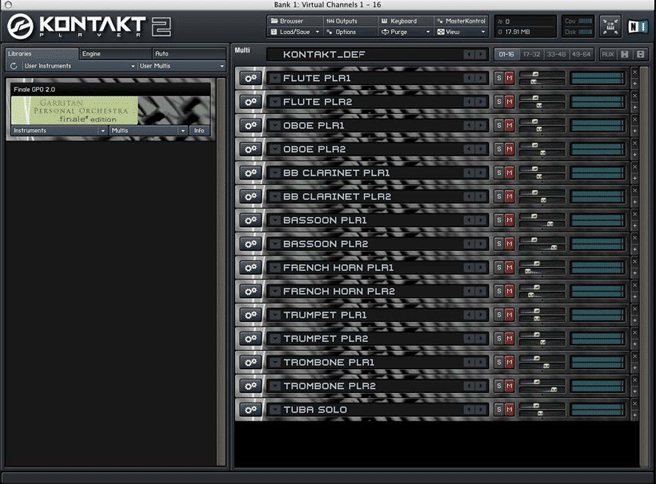Open the edit wrench for Trumpet PLR2

[x=251, y=338]
